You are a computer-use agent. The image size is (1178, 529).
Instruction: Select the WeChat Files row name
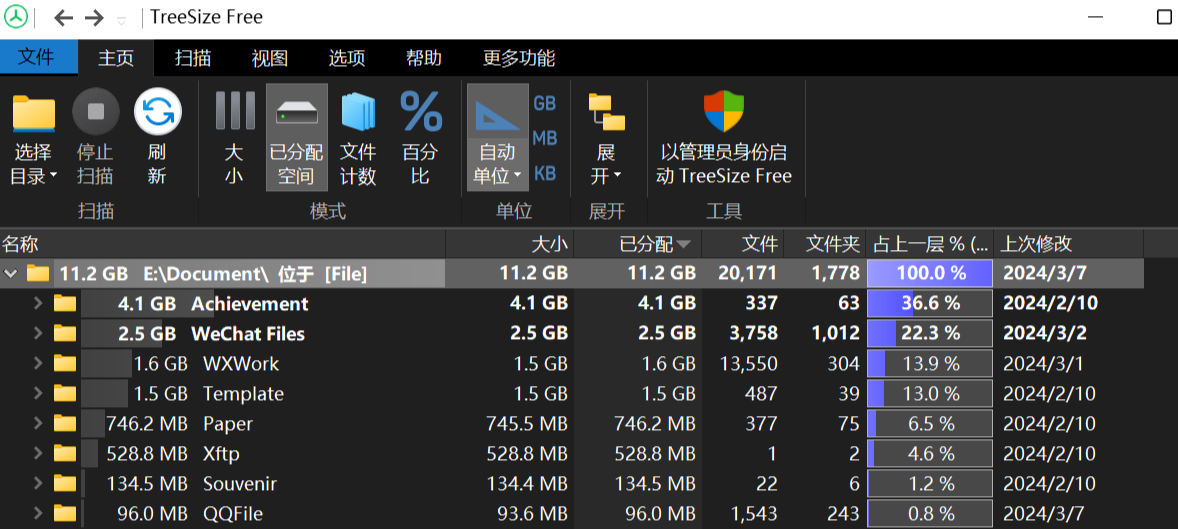[x=248, y=334]
